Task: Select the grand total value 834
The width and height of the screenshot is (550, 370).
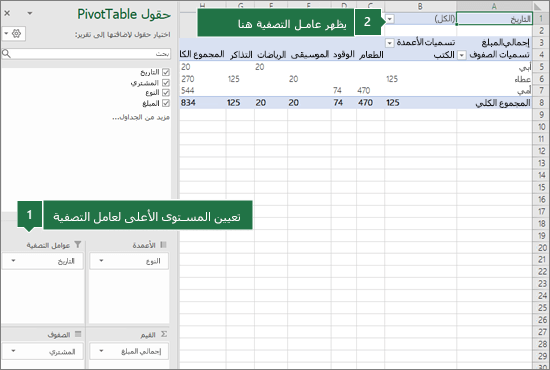Action: click(202, 103)
